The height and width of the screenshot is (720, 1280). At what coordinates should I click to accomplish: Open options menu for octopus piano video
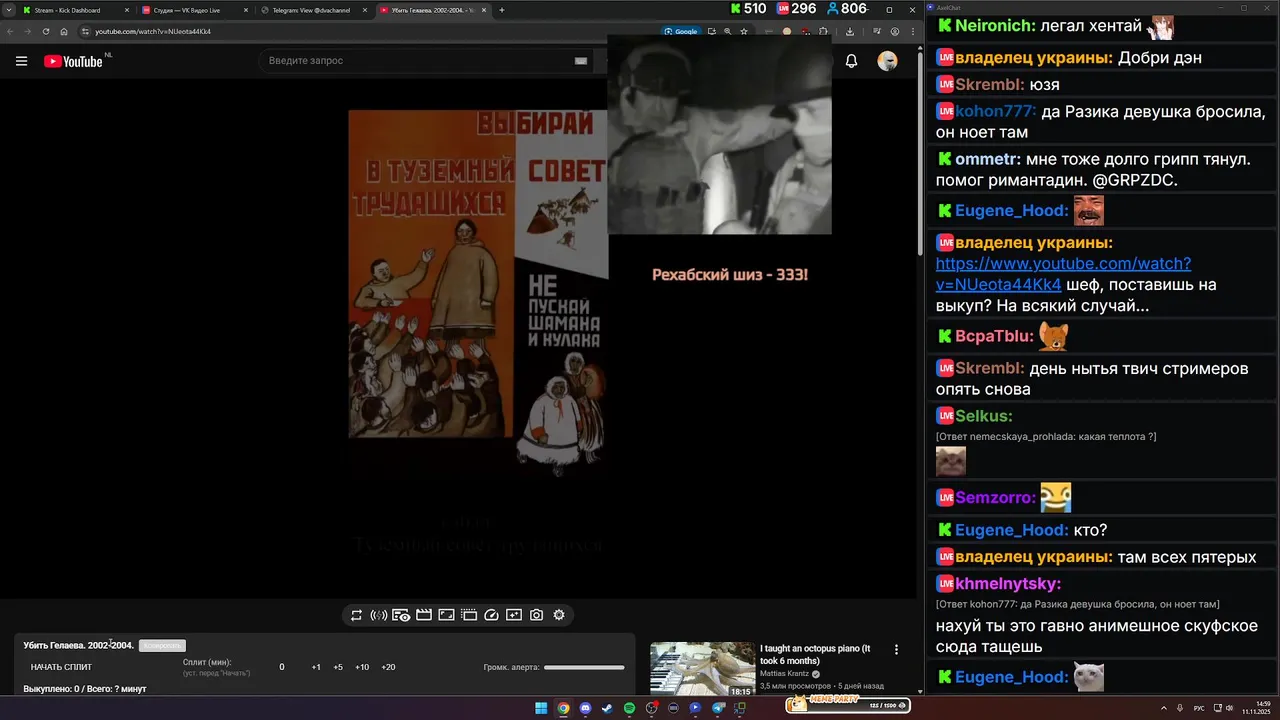coord(896,650)
